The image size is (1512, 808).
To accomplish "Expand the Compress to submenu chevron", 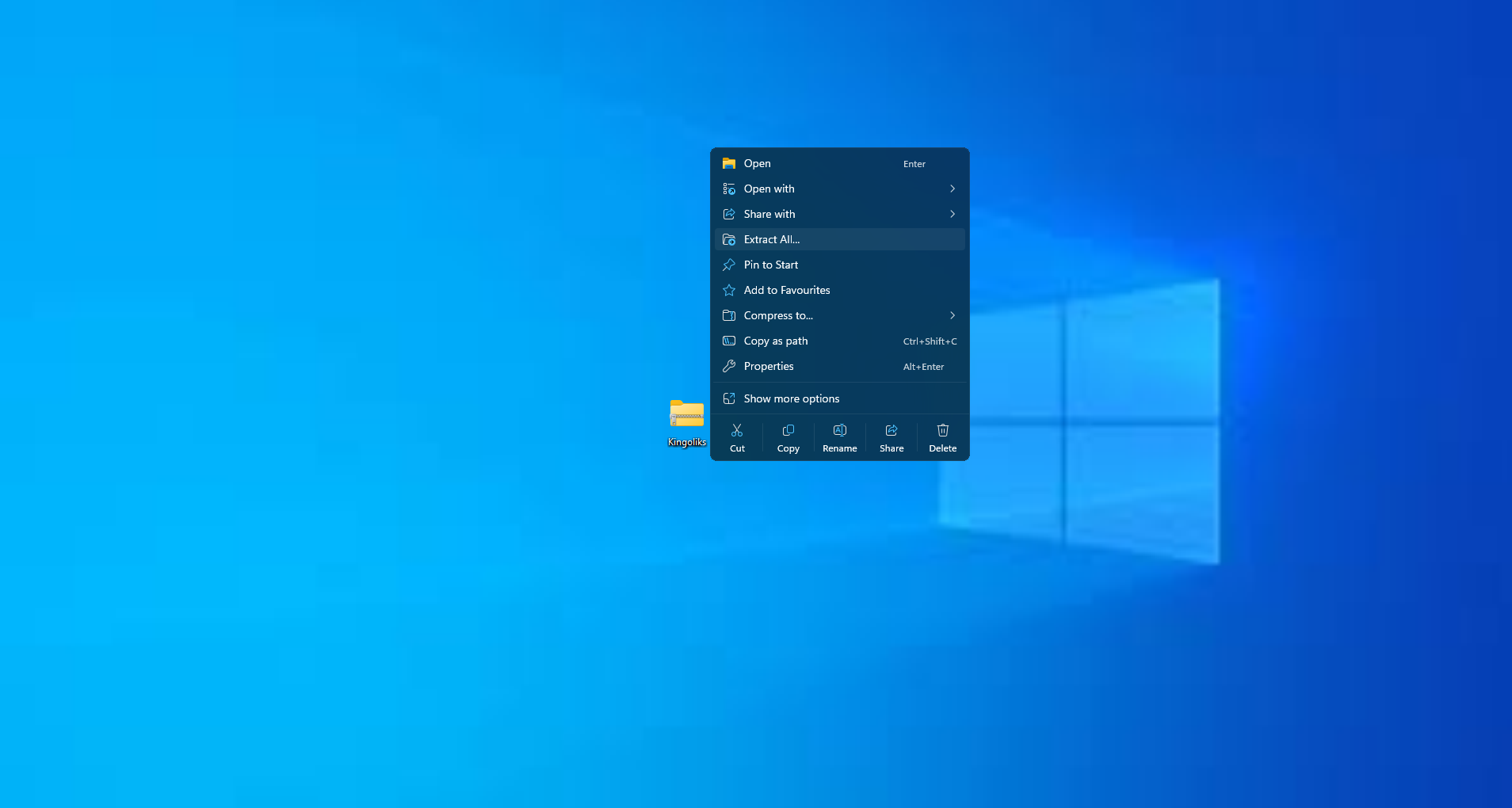I will pos(952,315).
